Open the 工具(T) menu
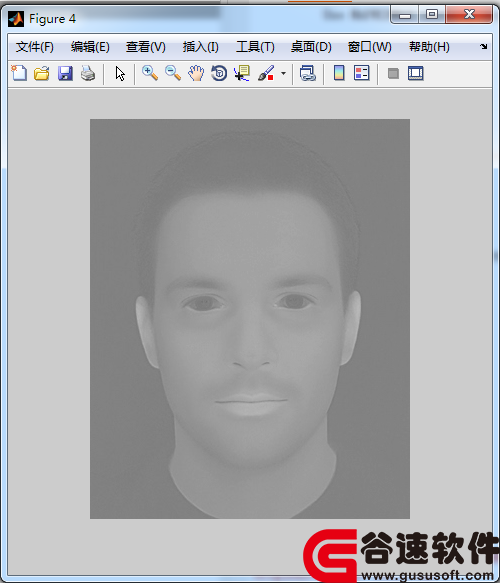500x583 pixels. 255,47
